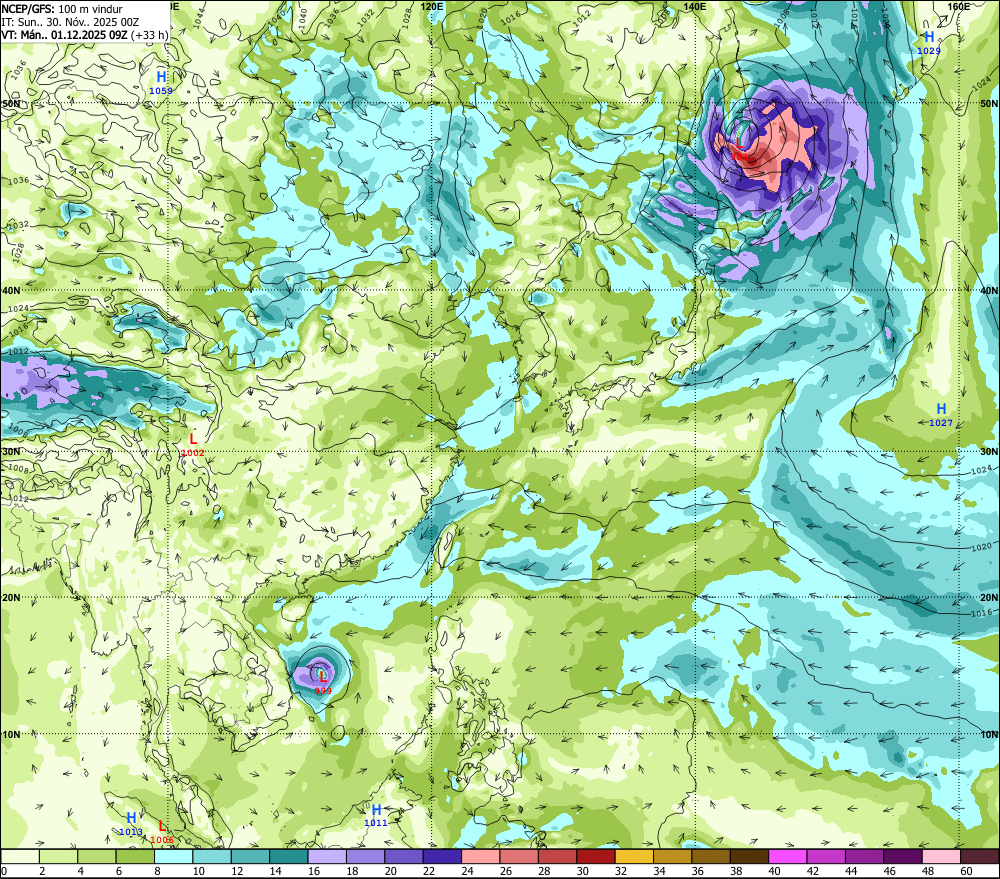Viewport: 1000px width, 879px height.
Task: Click the pressure value 1059 under the H
Action: pyautogui.click(x=161, y=91)
